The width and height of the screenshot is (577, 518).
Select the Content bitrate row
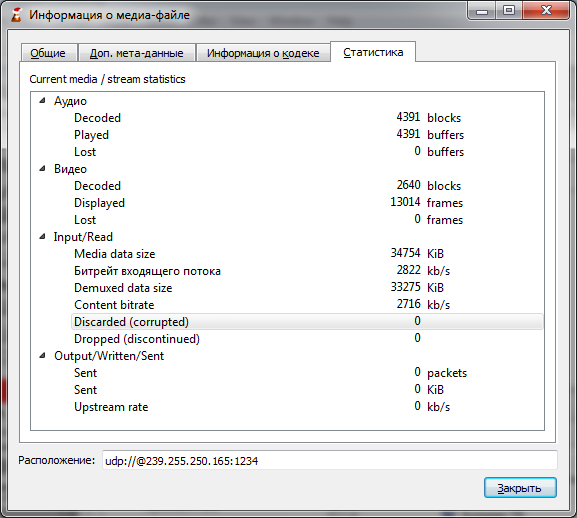tap(307, 305)
